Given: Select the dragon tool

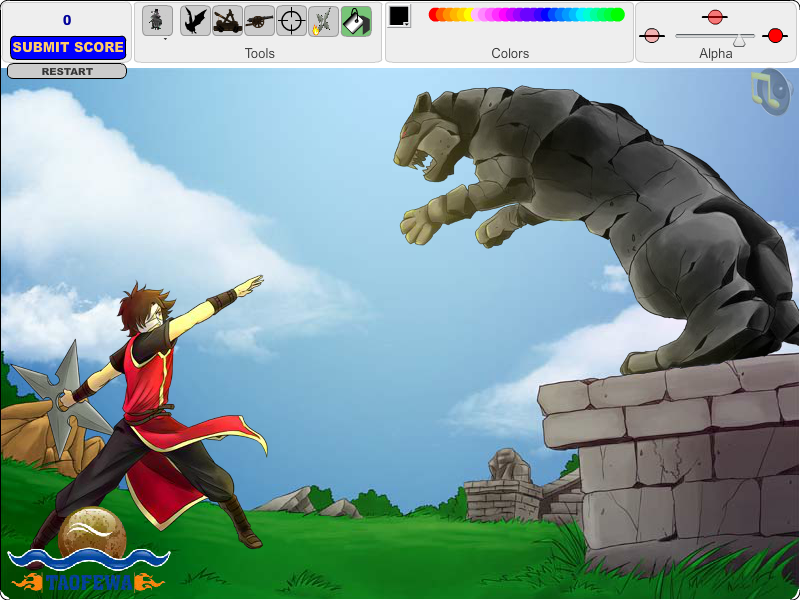Looking at the screenshot, I should click(195, 21).
